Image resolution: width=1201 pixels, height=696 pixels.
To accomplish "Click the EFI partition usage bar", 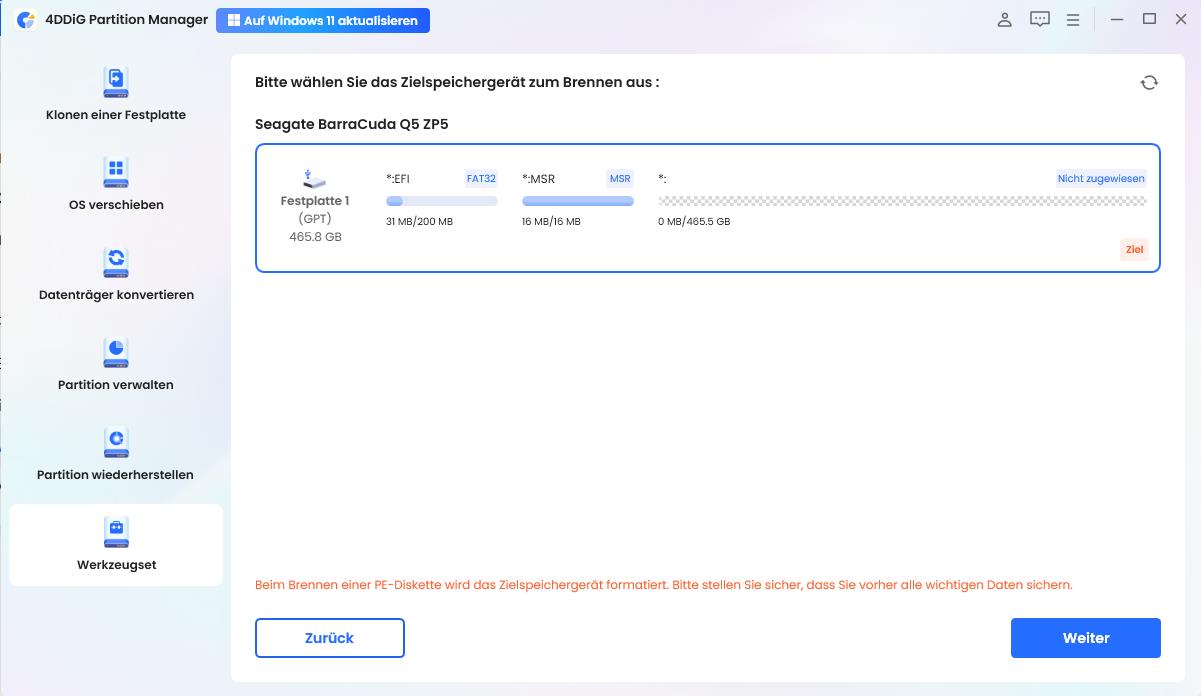I will pyautogui.click(x=440, y=200).
